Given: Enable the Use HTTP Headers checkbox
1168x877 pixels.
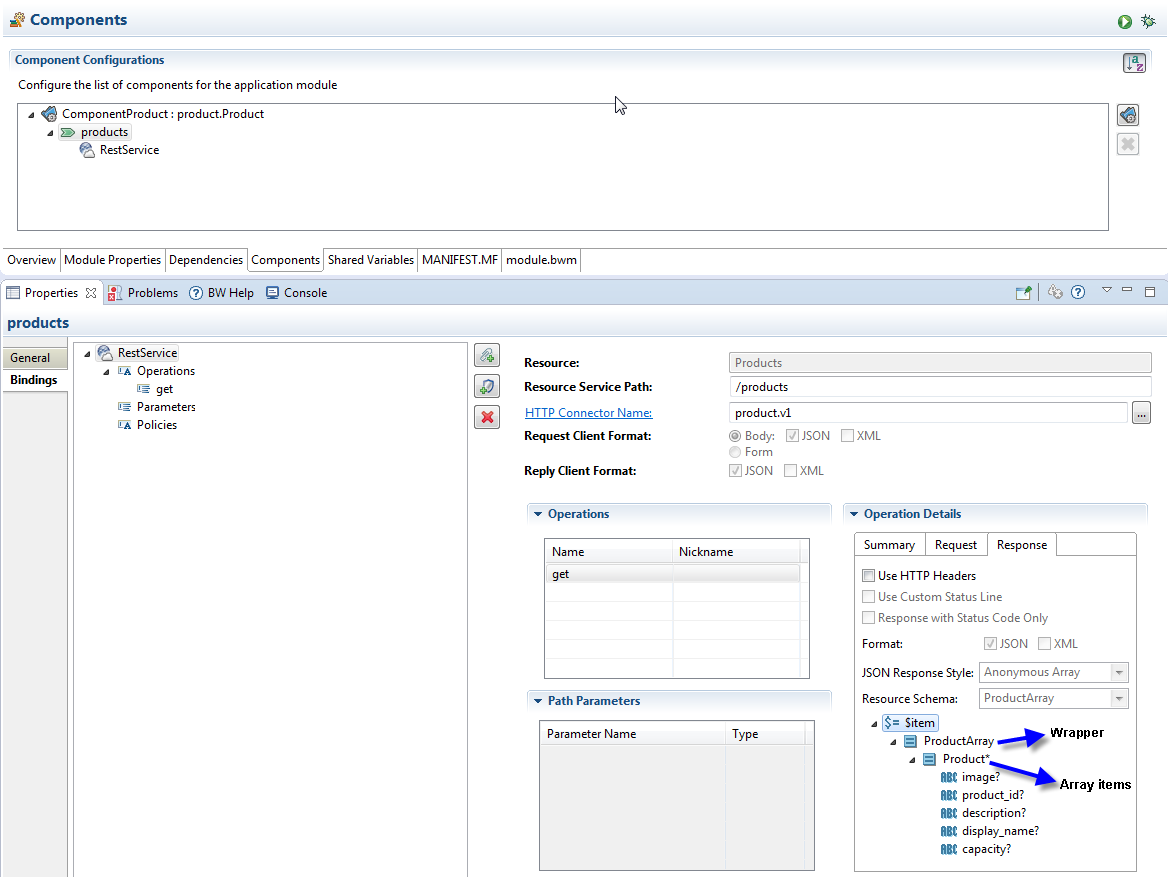Looking at the screenshot, I should pos(868,576).
